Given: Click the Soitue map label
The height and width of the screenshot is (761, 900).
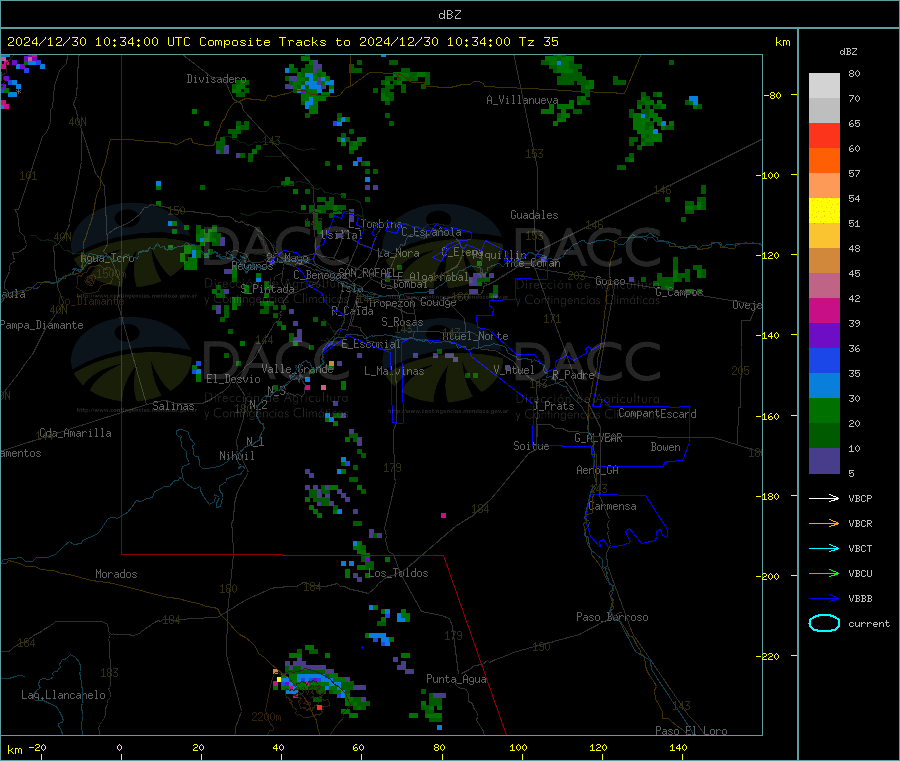Looking at the screenshot, I should [531, 446].
